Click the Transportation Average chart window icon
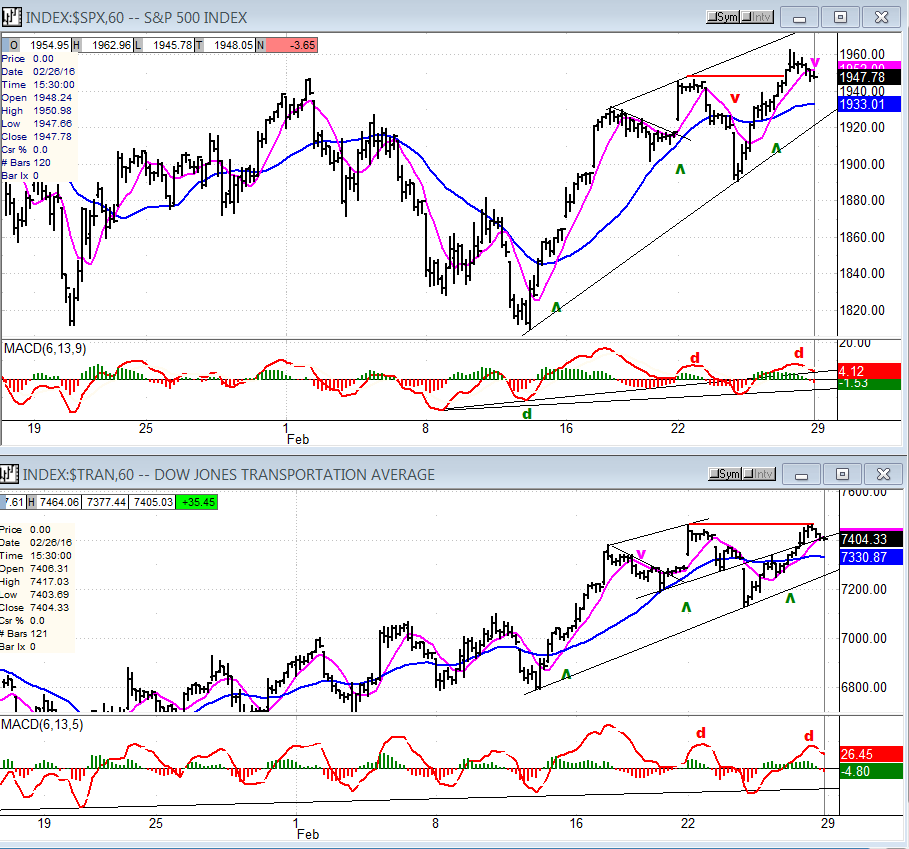Screen dimensions: 909x849 9,474
